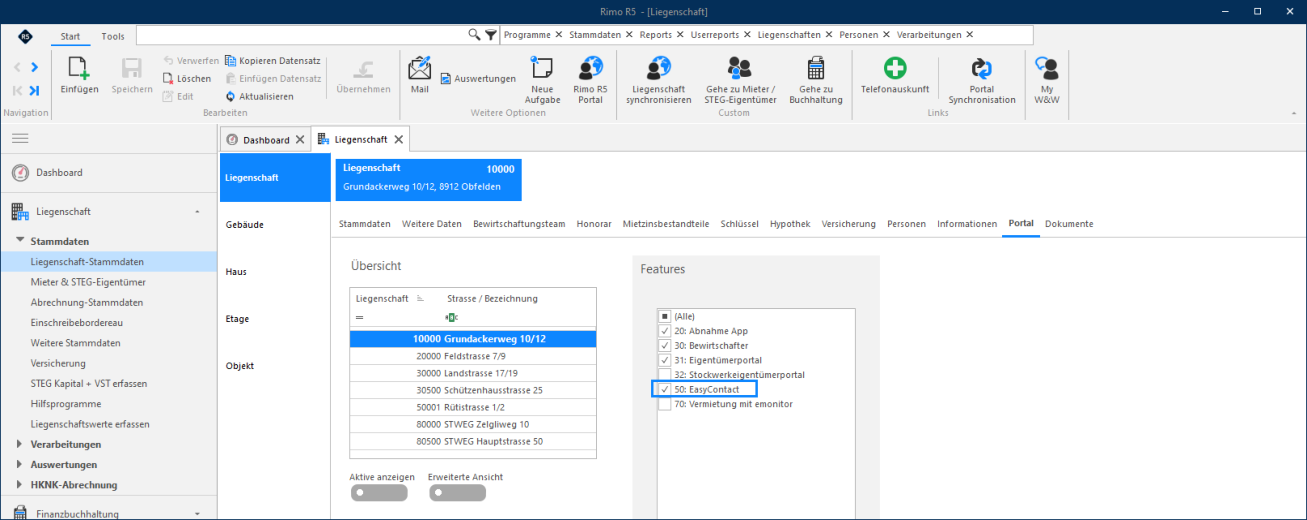1307x520 pixels.
Task: Collapse the Liegenschaft sidebar section
Action: pos(197,212)
